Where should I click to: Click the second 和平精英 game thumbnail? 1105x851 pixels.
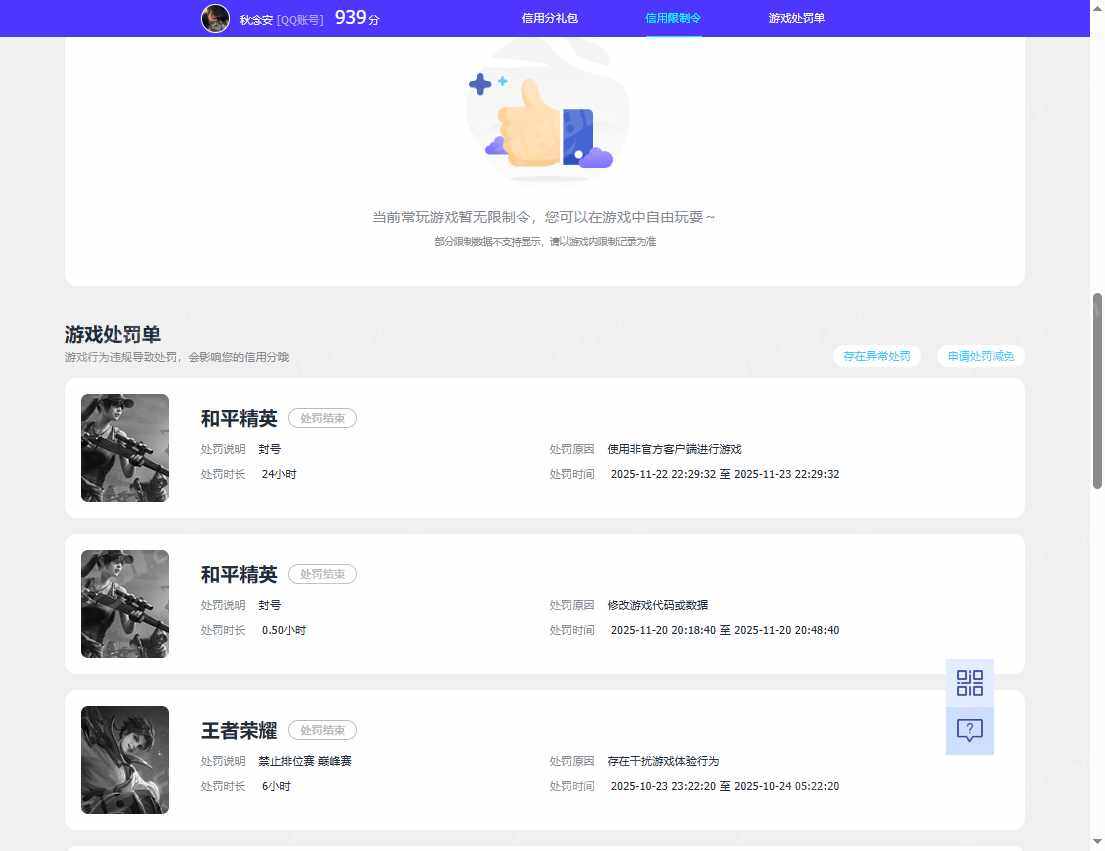click(125, 604)
